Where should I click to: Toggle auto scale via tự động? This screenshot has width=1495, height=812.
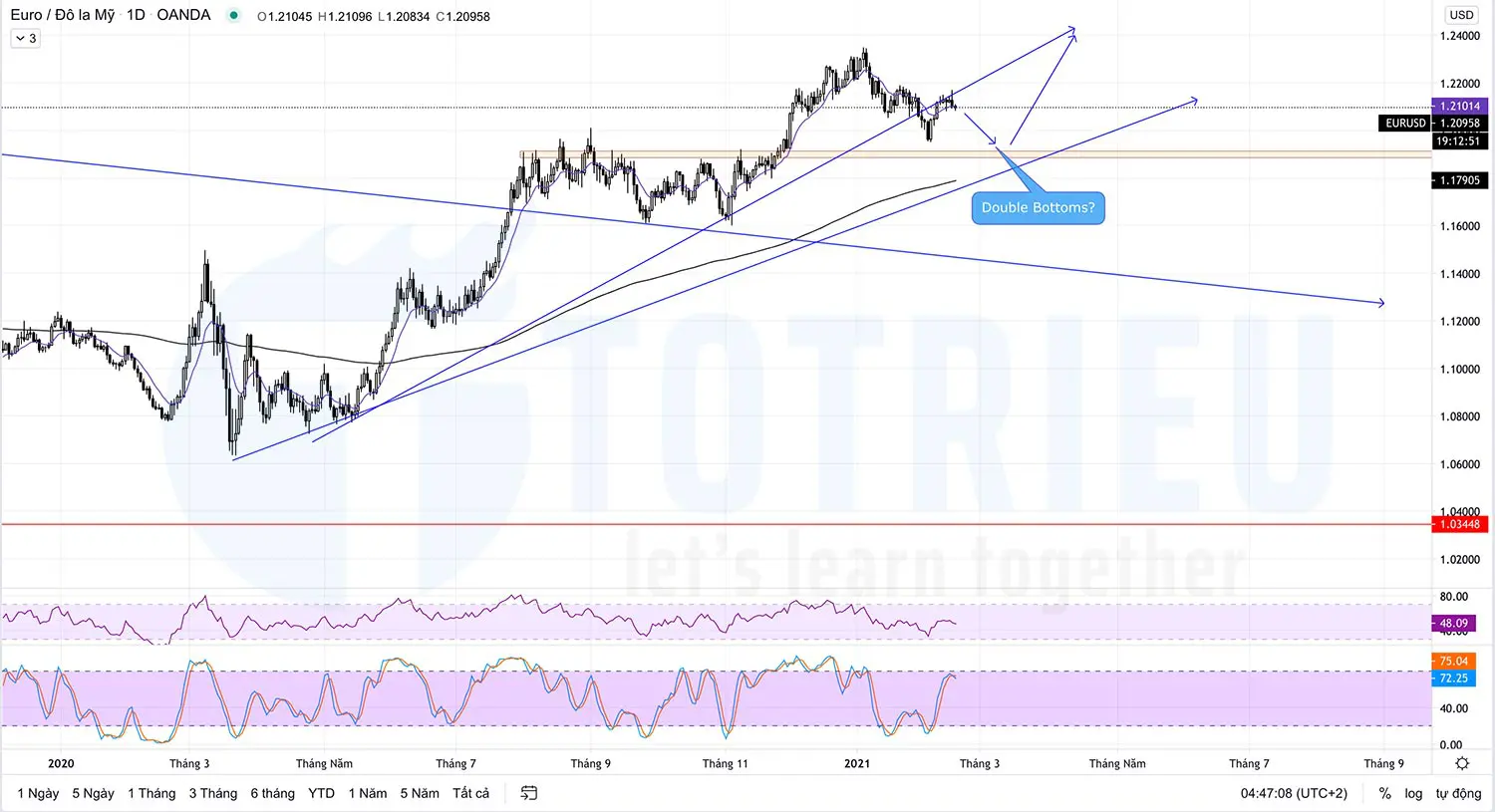pyautogui.click(x=1456, y=793)
